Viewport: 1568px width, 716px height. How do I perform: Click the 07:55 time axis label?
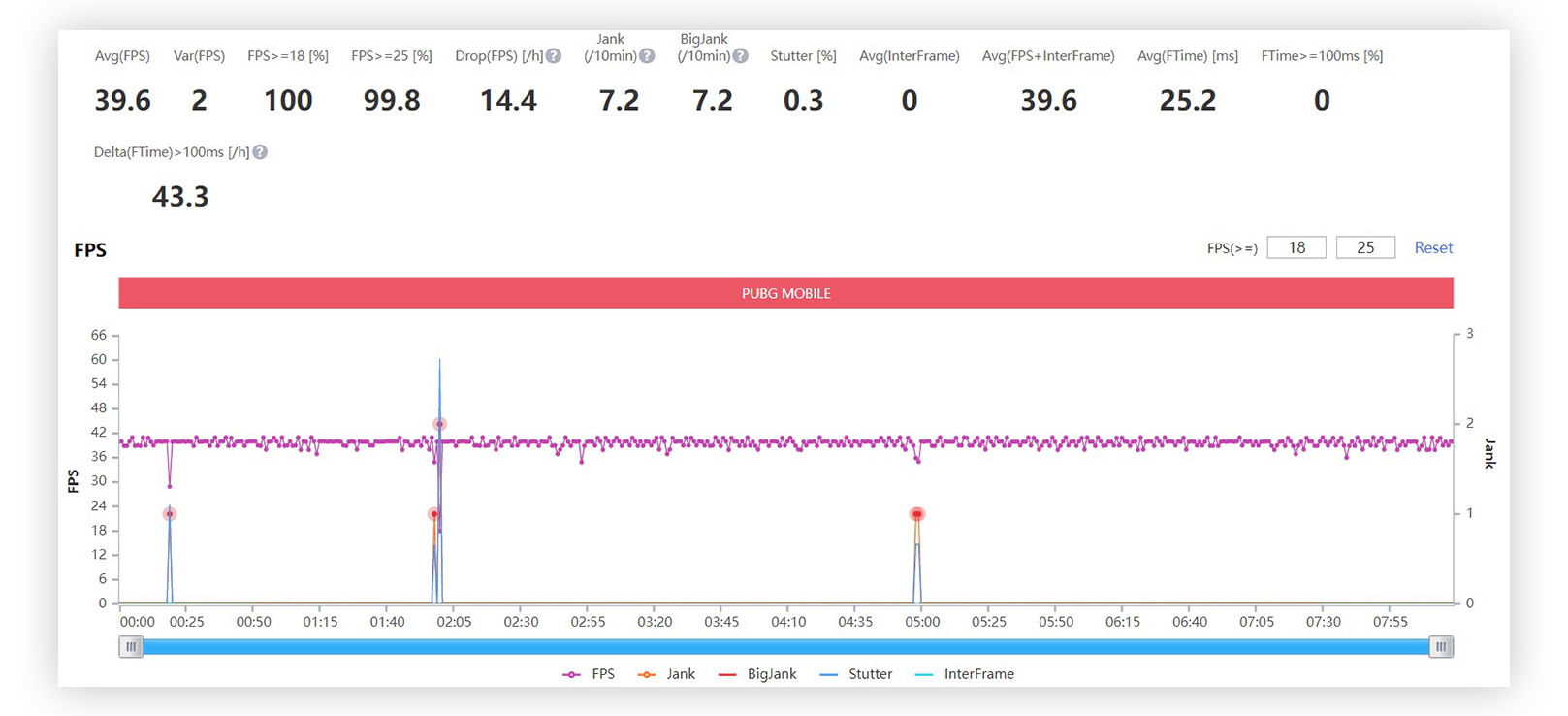click(1391, 622)
